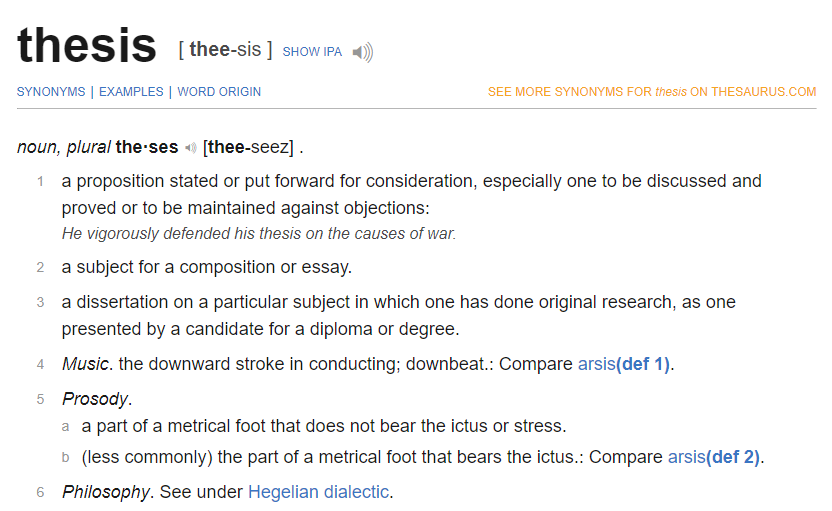This screenshot has width=832, height=511.
Task: Click the [thee-sis] phonetic respelling
Action: (225, 51)
